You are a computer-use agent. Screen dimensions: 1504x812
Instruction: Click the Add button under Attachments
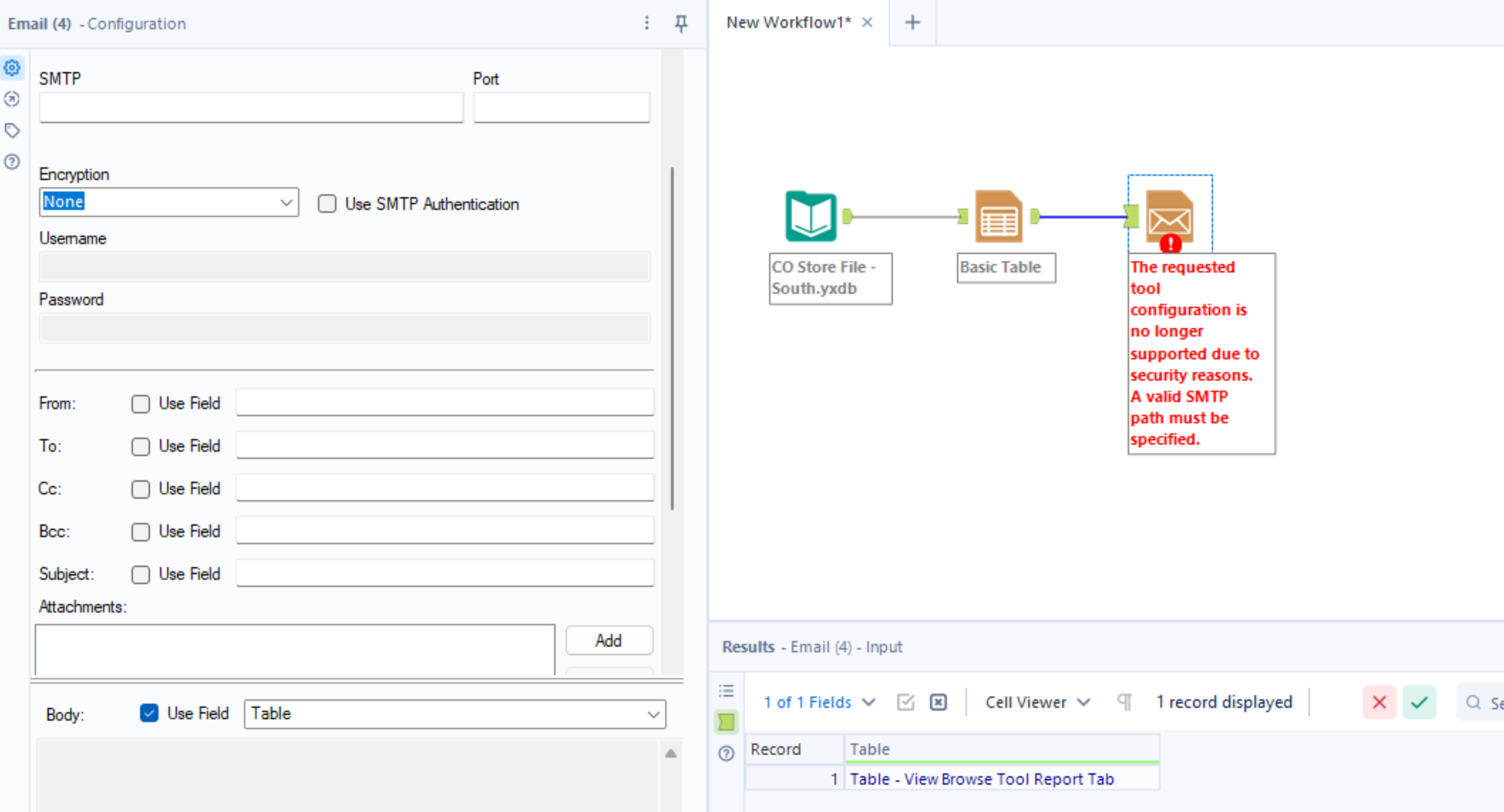pyautogui.click(x=609, y=640)
